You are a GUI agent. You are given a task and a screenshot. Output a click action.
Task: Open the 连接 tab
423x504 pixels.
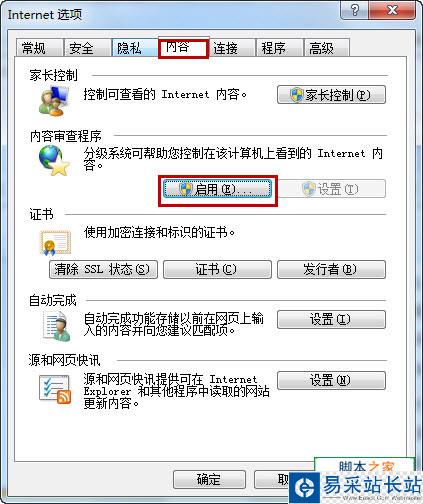coord(232,48)
